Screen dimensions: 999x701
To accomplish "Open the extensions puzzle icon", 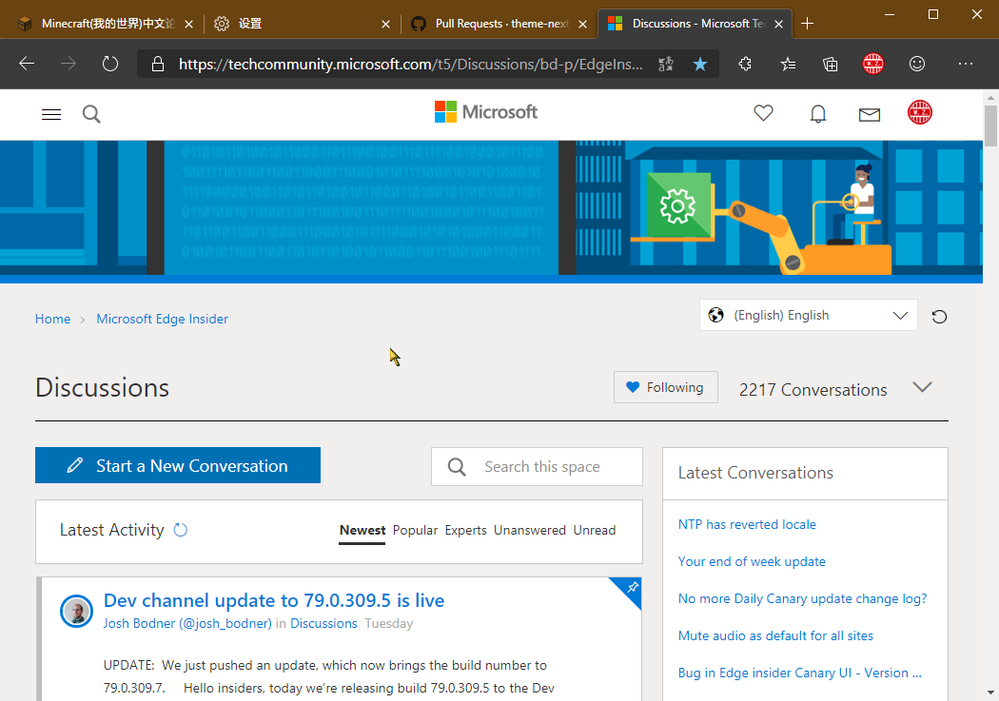I will (x=745, y=64).
